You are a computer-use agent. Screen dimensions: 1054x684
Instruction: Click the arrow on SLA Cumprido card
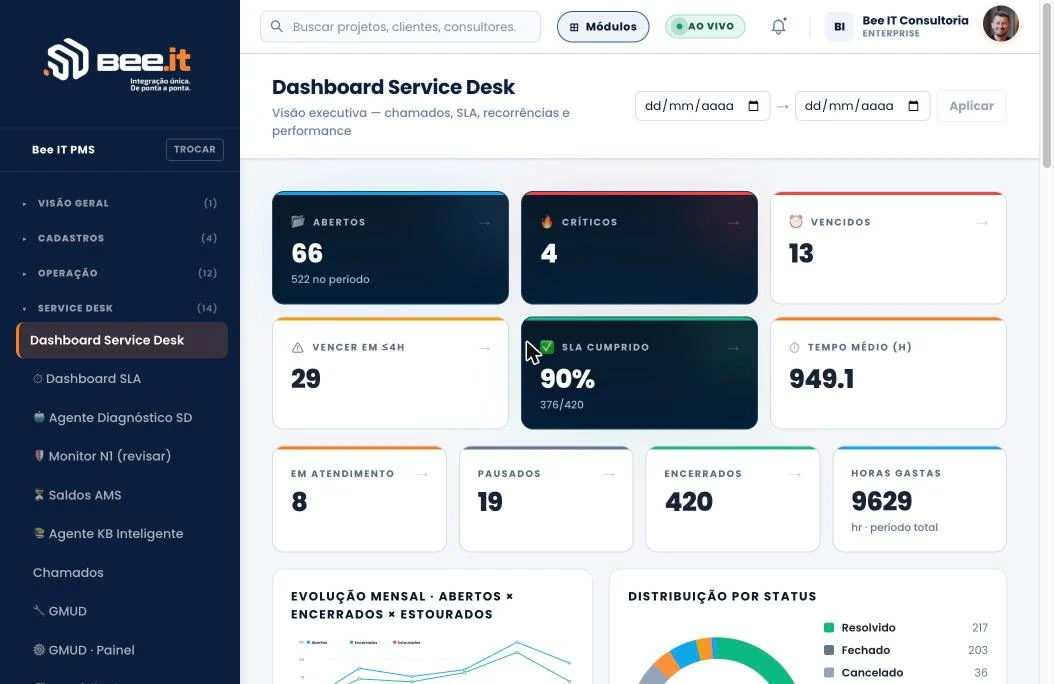(x=733, y=348)
